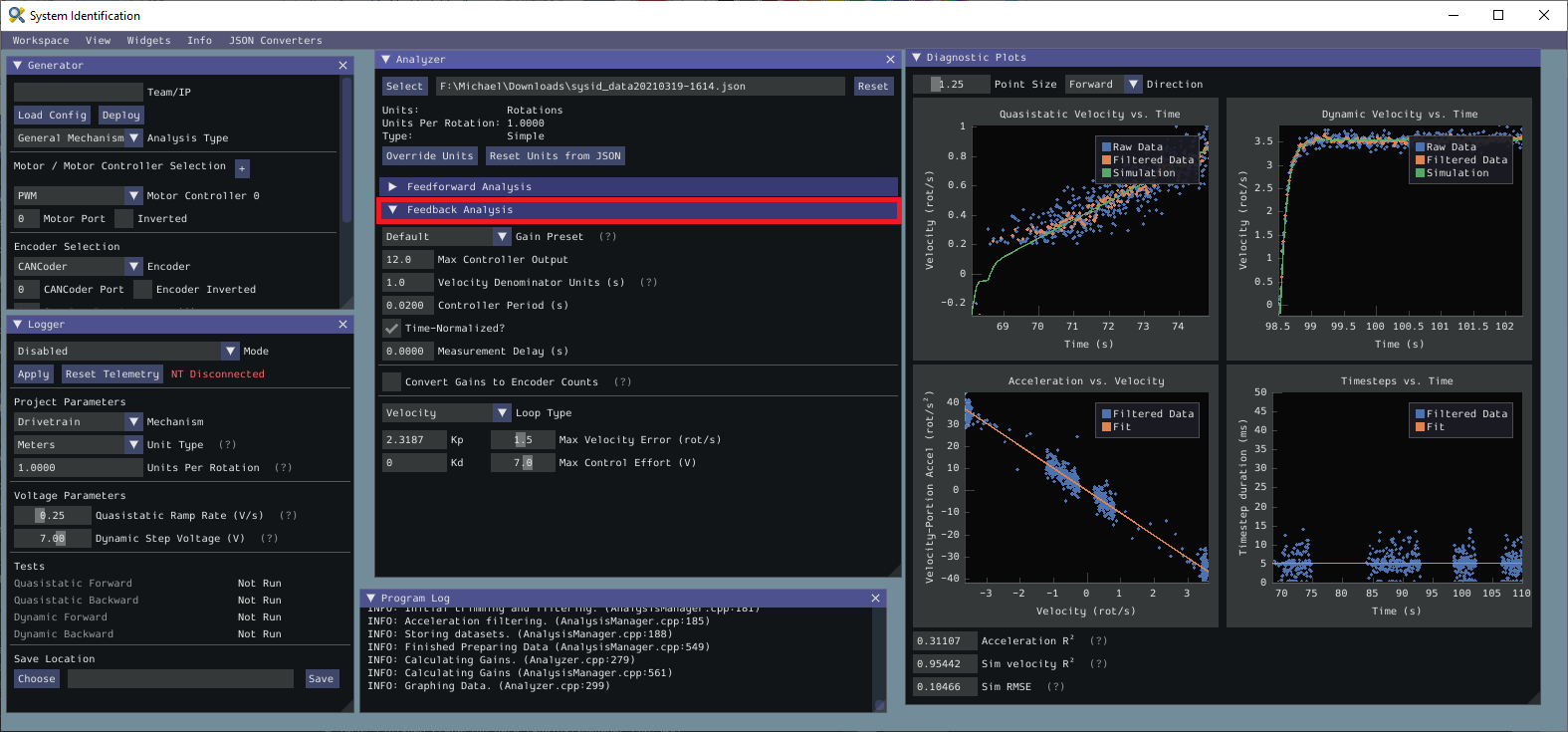Click the Kp gain value field
1568x732 pixels.
414,440
